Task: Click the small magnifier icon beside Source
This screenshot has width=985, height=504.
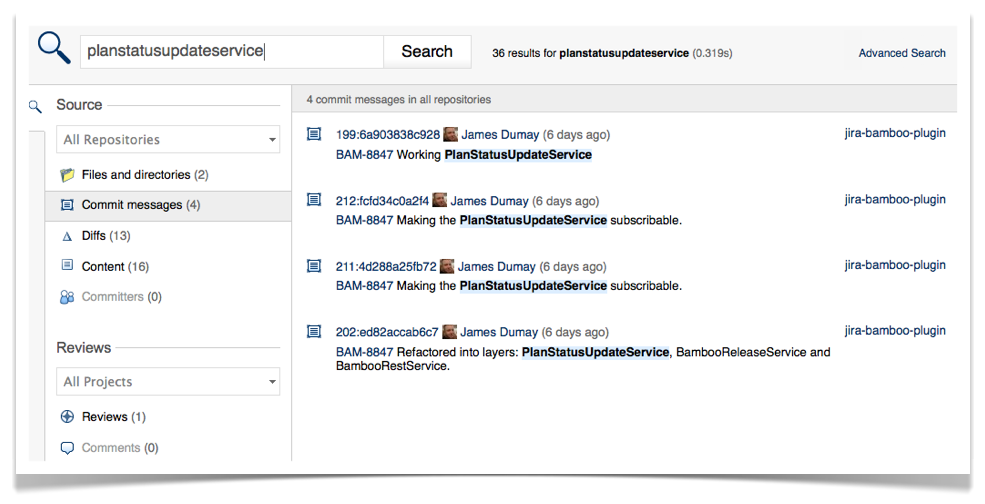Action: pyautogui.click(x=35, y=106)
